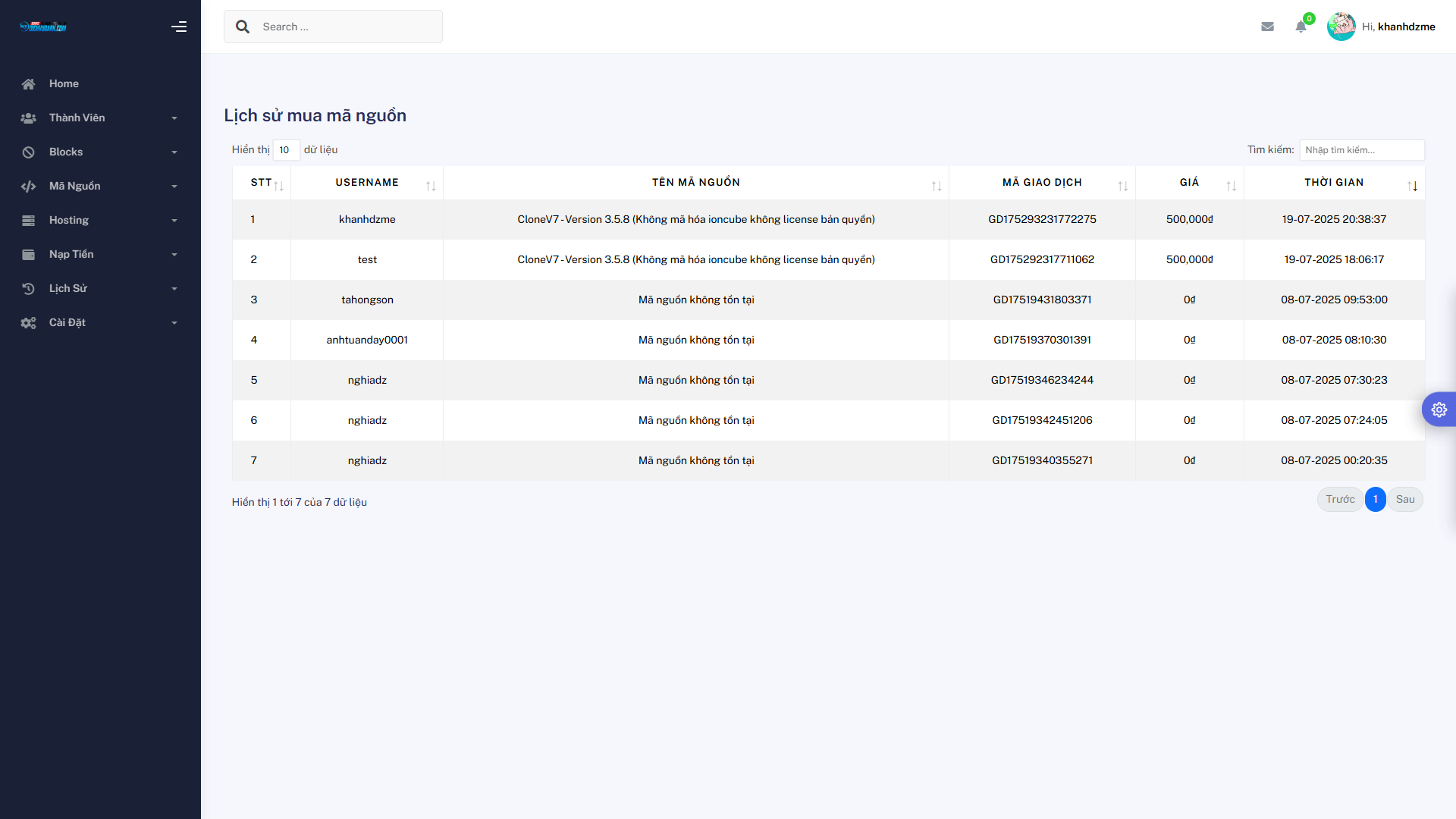Toggle sorting on Username column

tap(367, 183)
